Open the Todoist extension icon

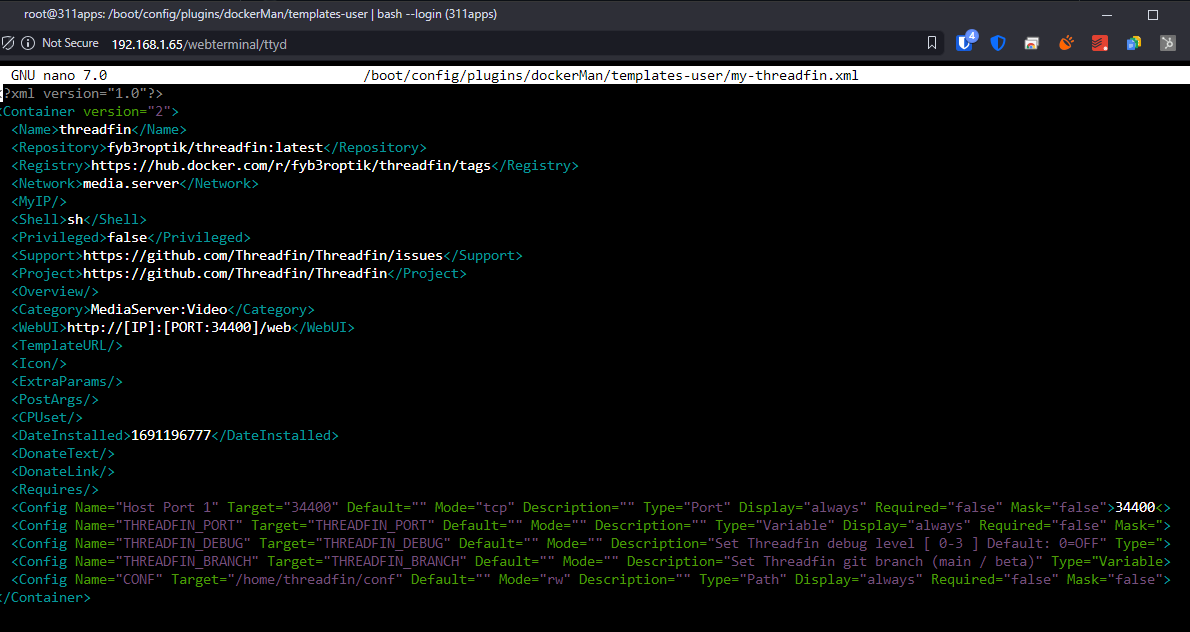(1100, 43)
